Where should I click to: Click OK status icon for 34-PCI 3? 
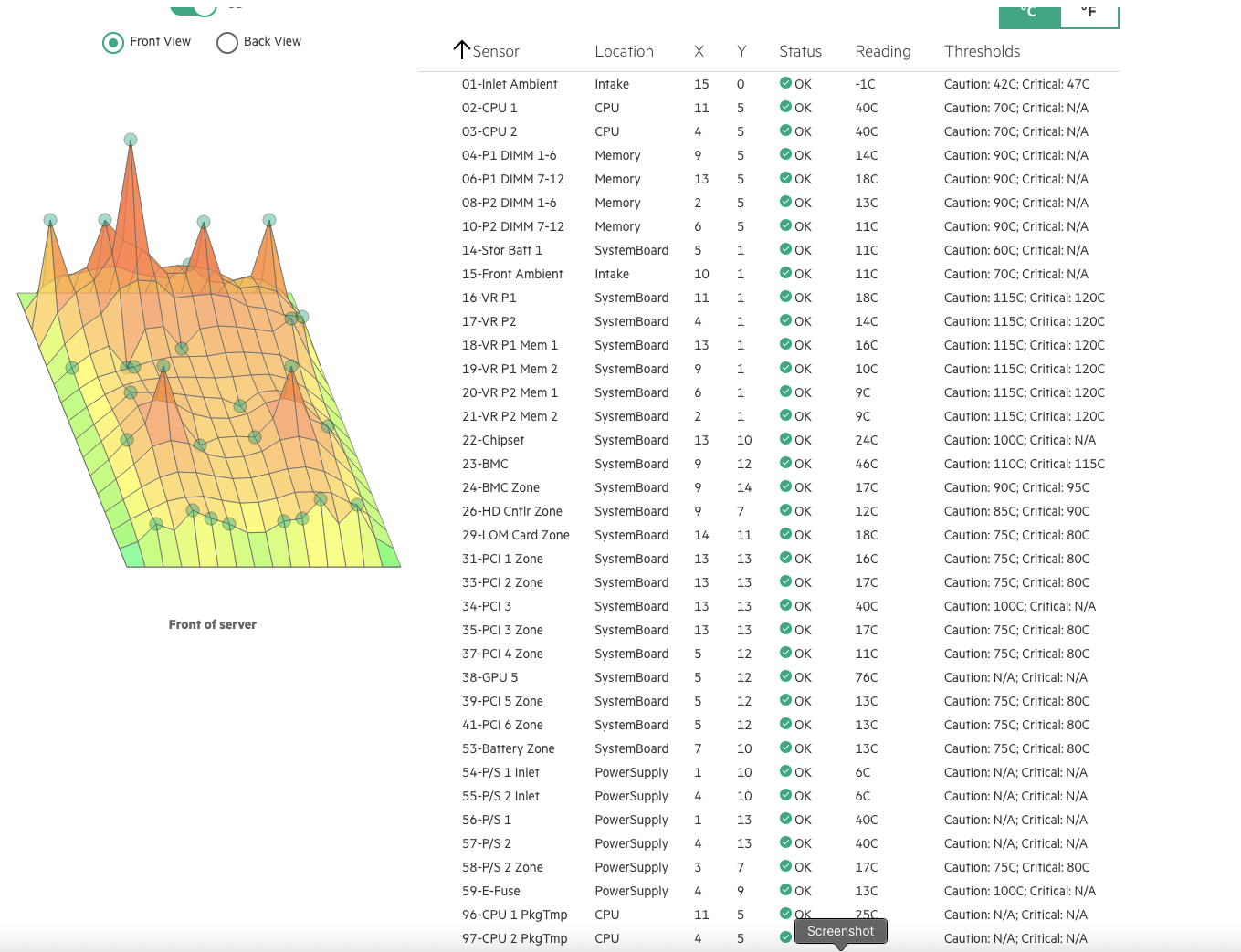(x=785, y=605)
